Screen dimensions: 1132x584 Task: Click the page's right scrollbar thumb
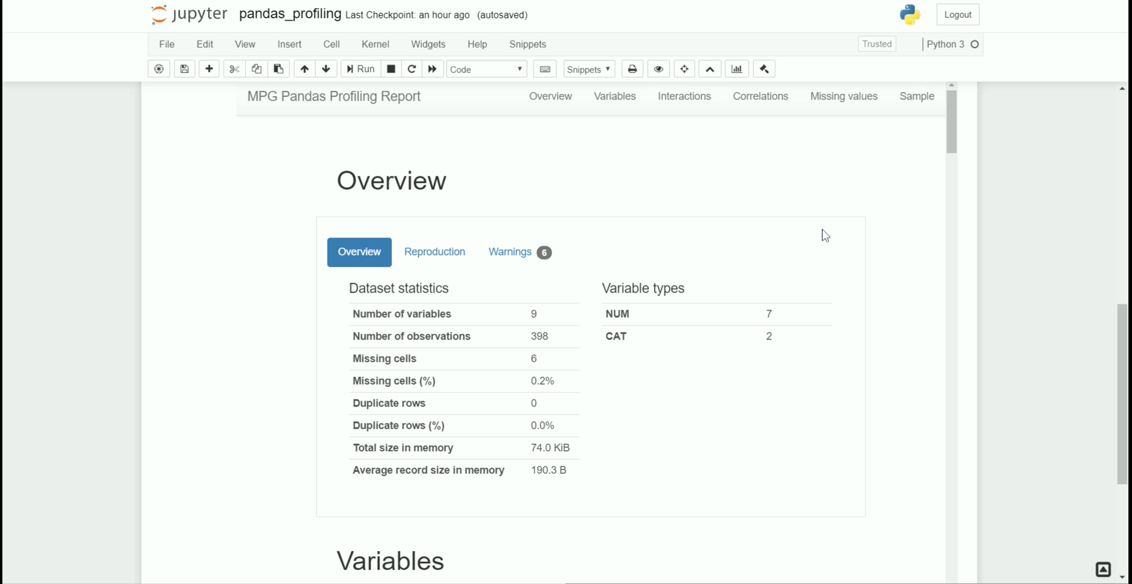point(1122,394)
